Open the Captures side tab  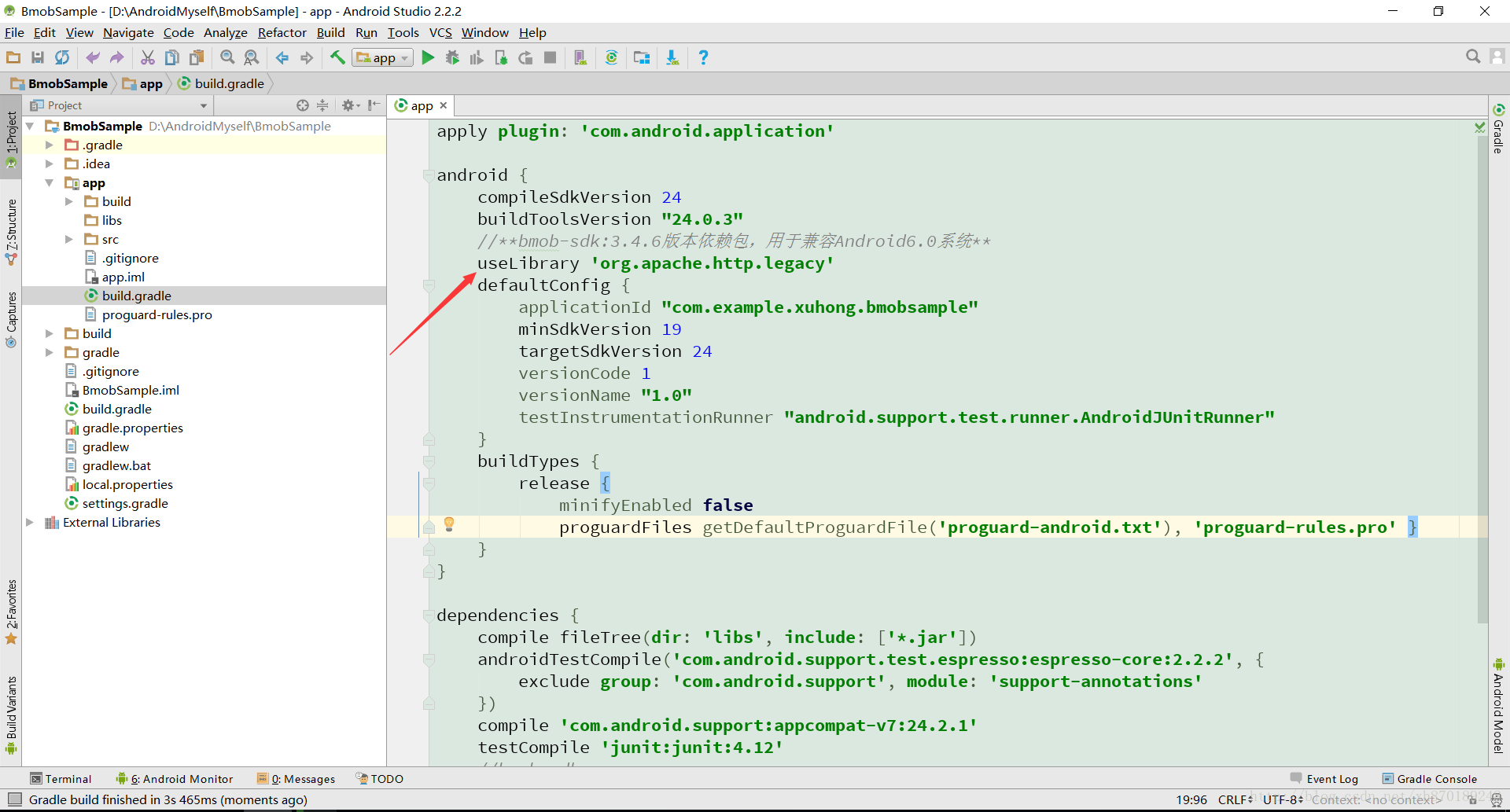point(11,319)
